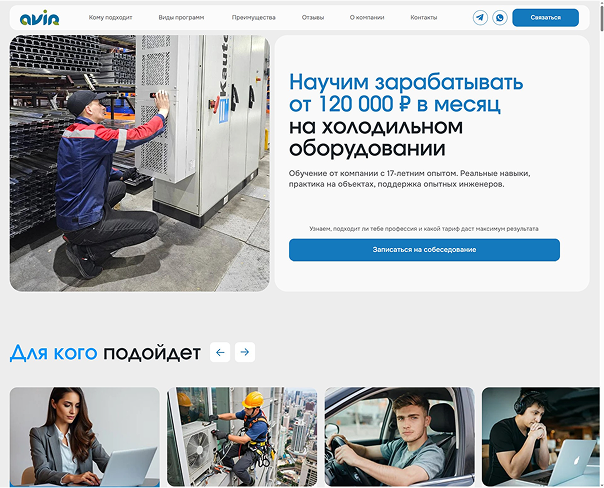Image resolution: width=604 pixels, height=488 pixels.
Task: Click the technician hero image
Action: click(139, 163)
